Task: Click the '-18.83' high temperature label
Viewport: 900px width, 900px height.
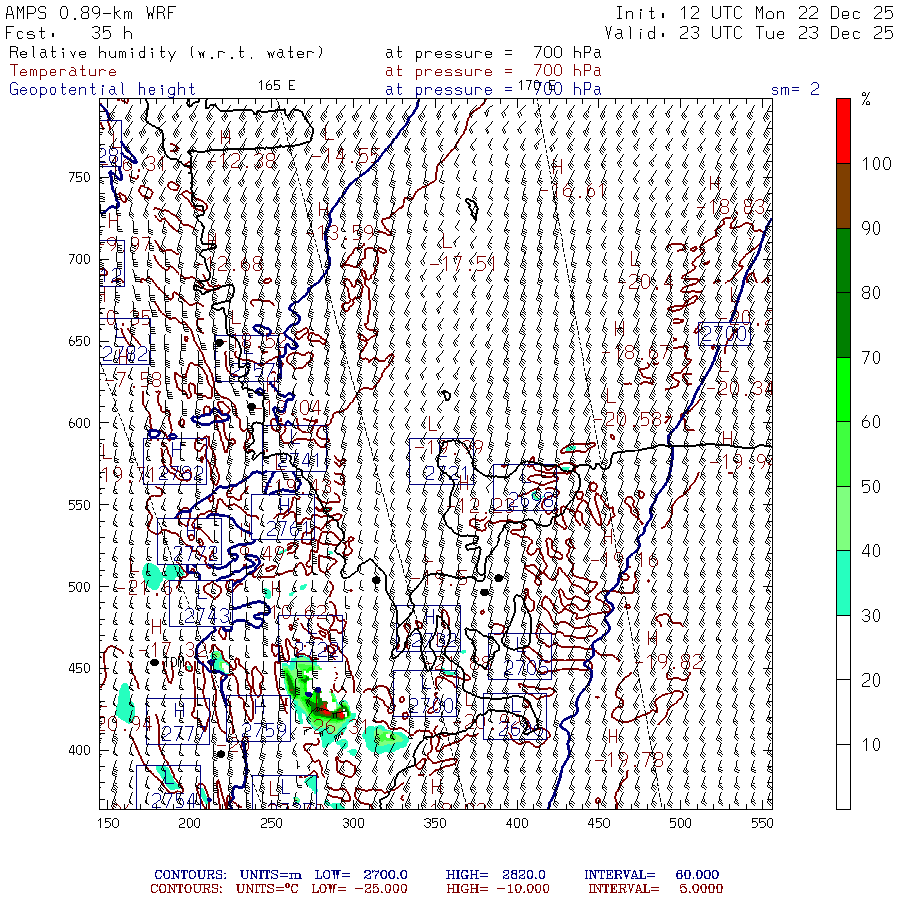Action: 731,207
